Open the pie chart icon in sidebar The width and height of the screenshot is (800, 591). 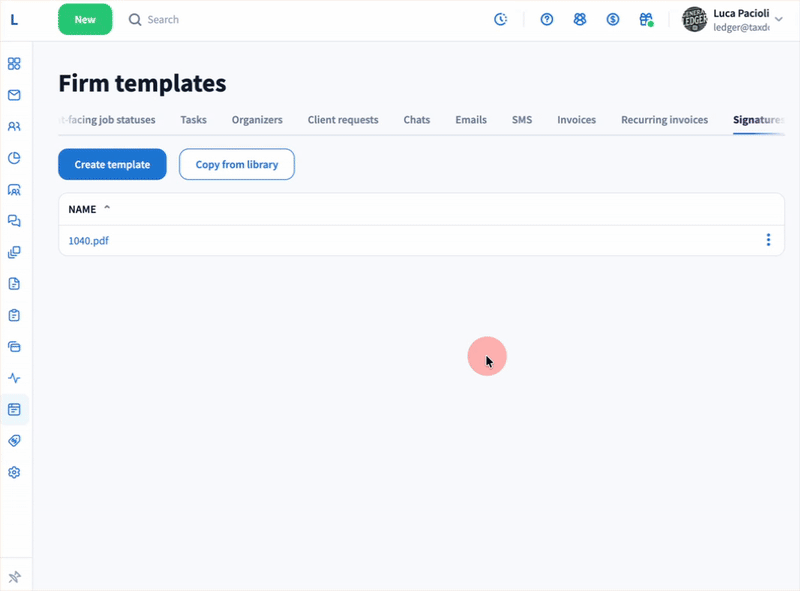[x=14, y=158]
